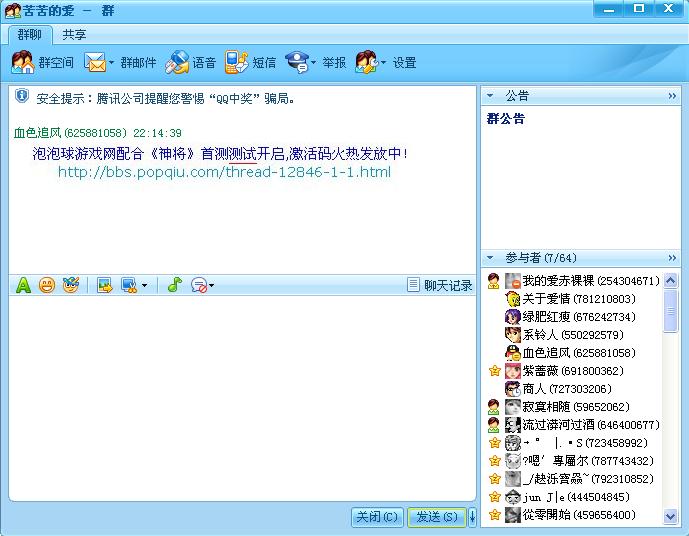
Task: Click participants scrollbar down arrow
Action: click(x=671, y=516)
